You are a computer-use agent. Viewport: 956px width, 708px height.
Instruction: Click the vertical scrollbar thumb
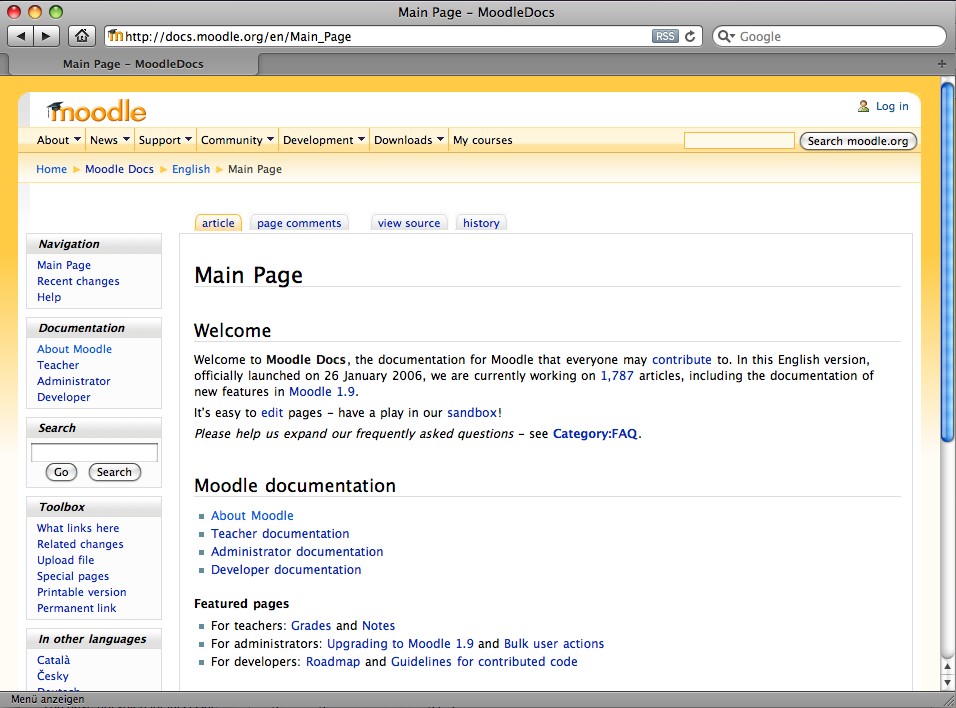[x=947, y=262]
